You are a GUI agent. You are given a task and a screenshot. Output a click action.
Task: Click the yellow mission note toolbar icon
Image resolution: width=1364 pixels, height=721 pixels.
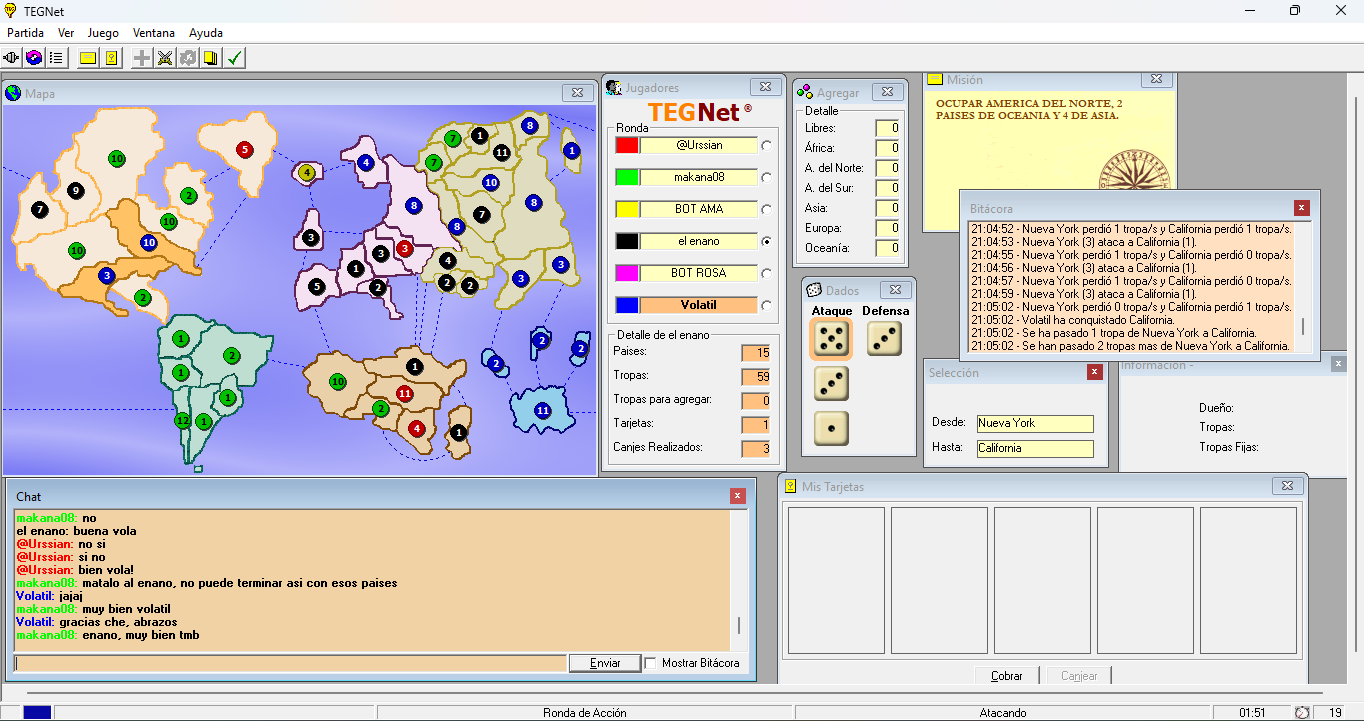(x=88, y=58)
